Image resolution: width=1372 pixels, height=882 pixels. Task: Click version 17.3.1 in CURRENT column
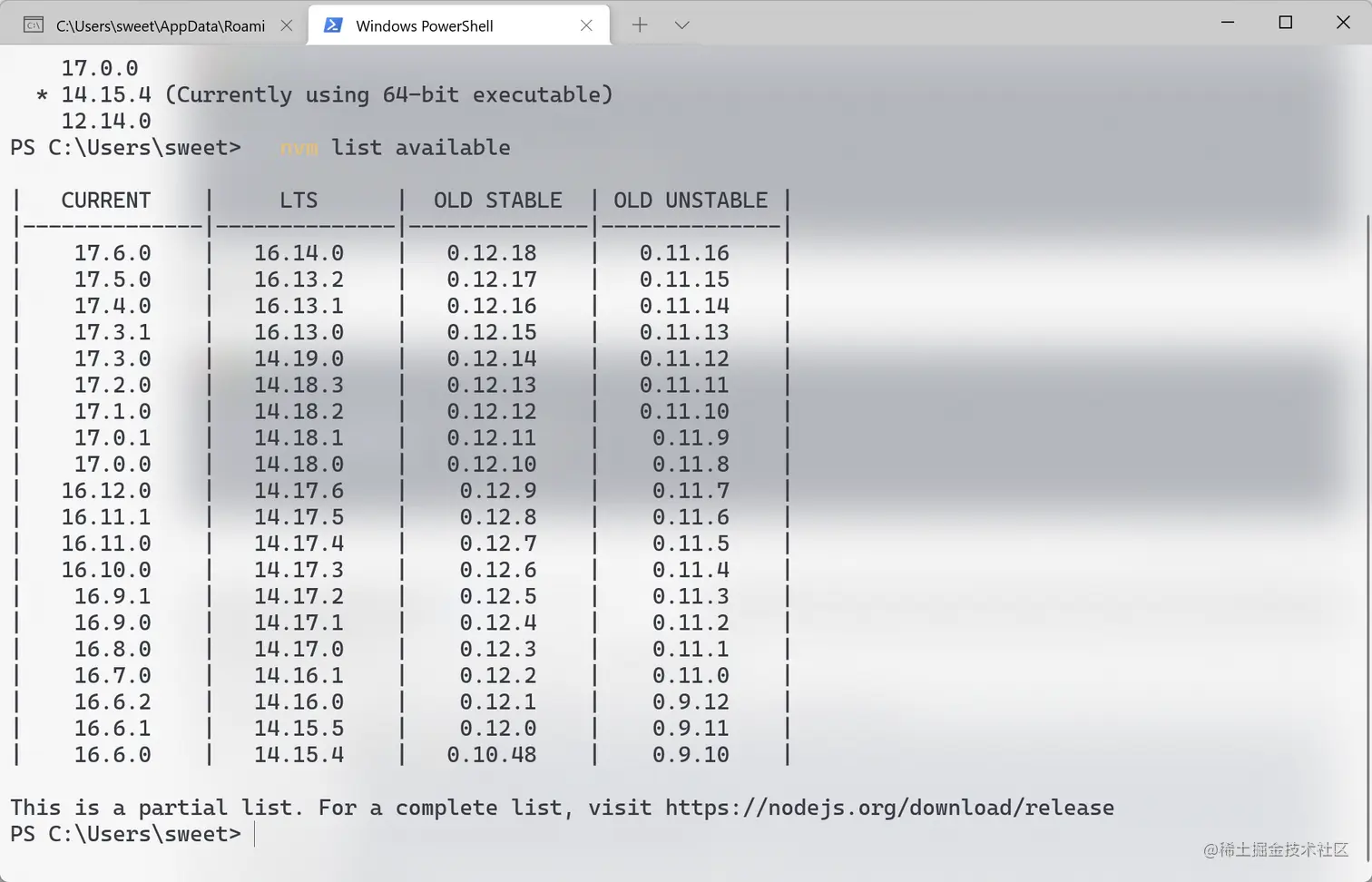click(113, 332)
